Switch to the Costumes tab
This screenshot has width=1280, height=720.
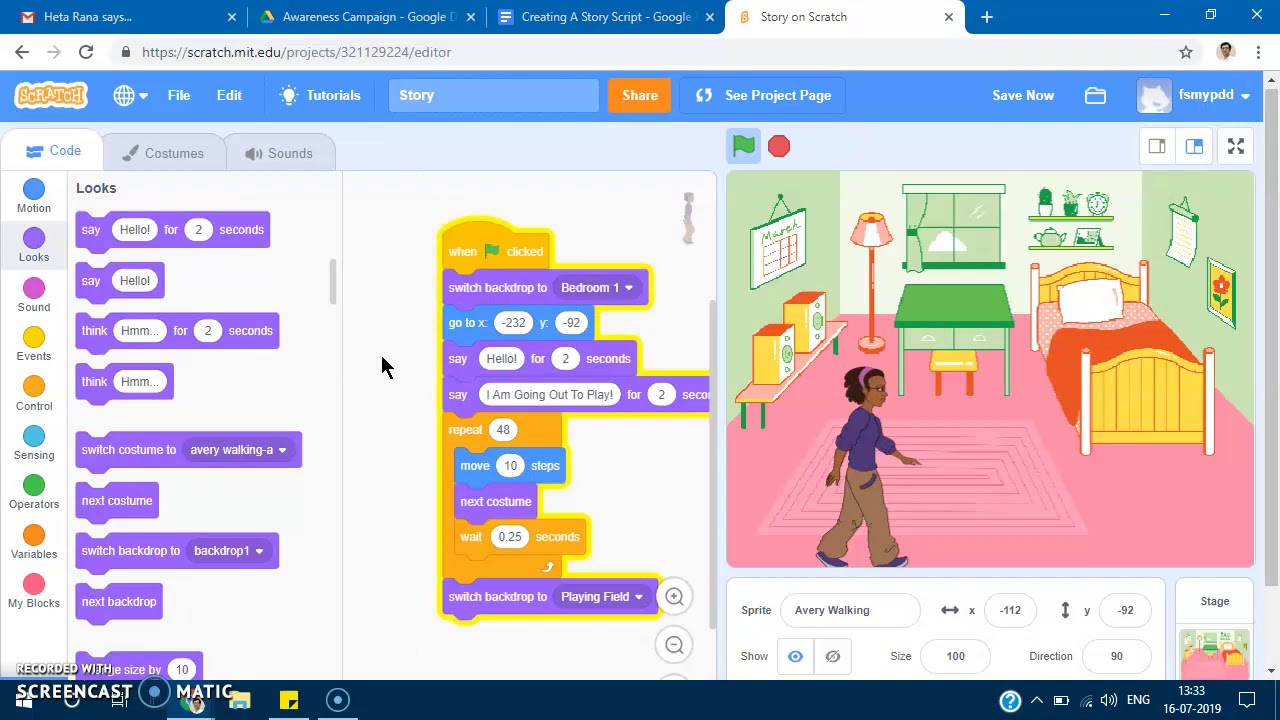(162, 153)
